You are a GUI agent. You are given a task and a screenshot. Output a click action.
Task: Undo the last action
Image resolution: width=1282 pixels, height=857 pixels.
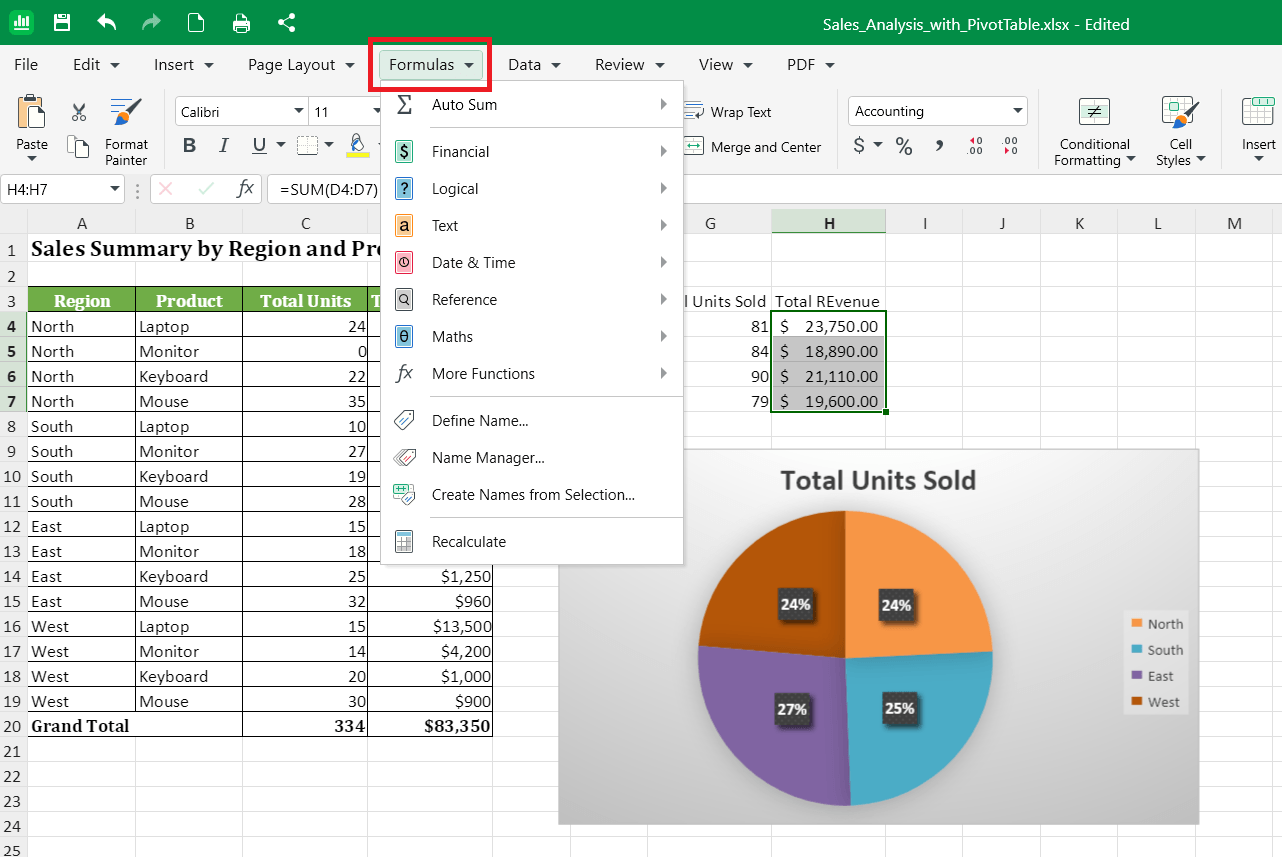click(x=107, y=22)
